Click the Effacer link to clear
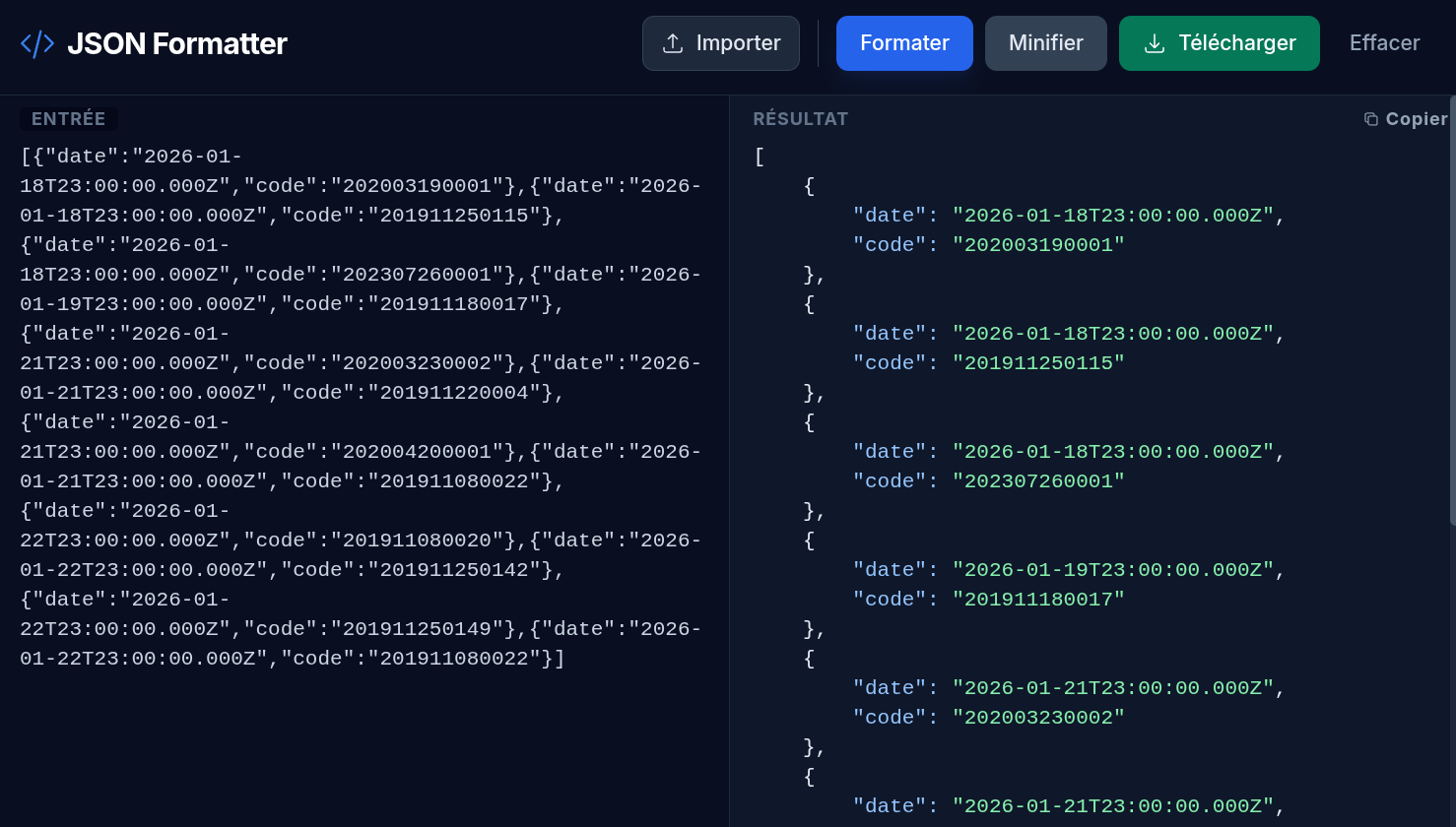This screenshot has height=827, width=1456. 1384,43
